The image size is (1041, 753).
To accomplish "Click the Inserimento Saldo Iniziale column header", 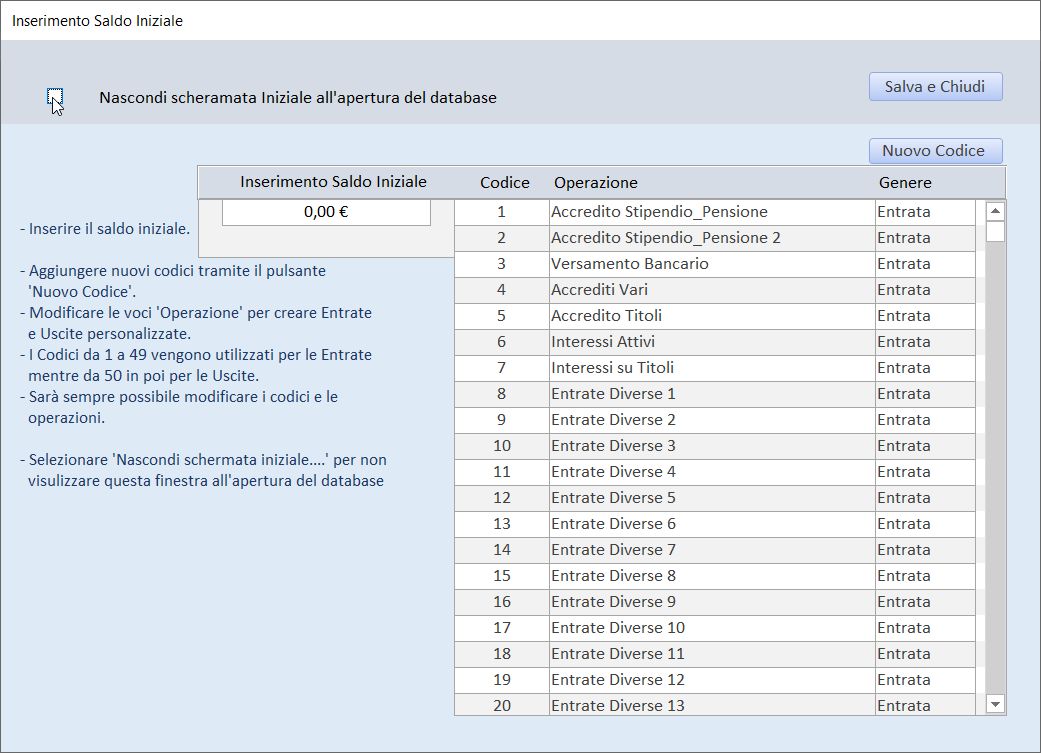I will tap(333, 182).
